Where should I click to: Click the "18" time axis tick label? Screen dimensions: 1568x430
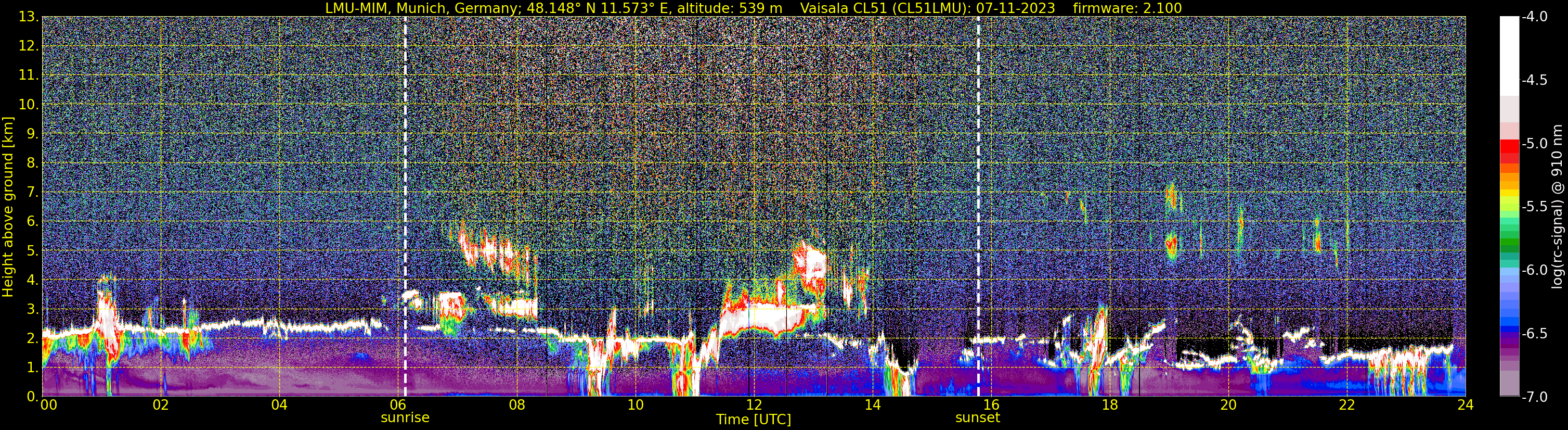(x=1110, y=405)
